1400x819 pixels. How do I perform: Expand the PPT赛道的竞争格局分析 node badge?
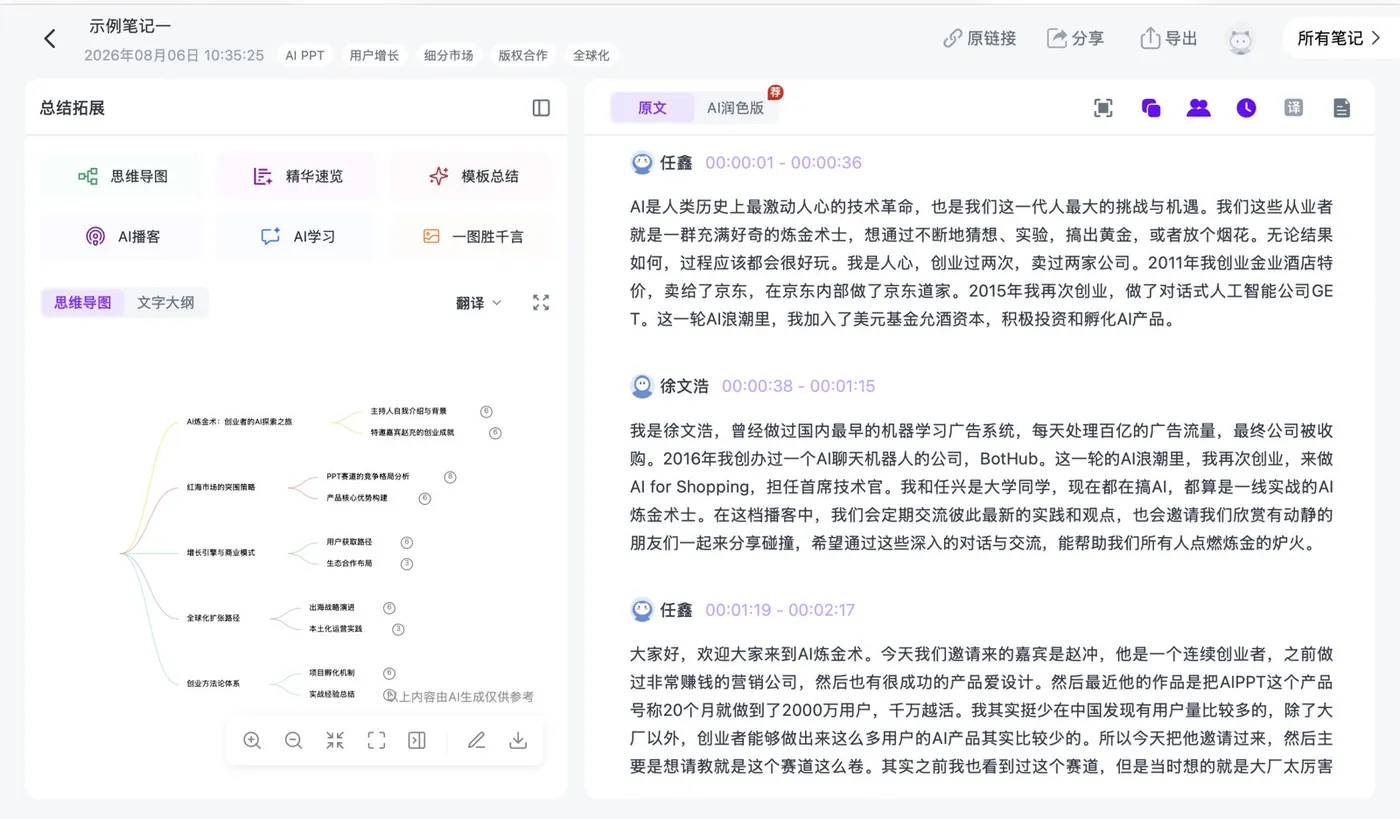[x=450, y=477]
